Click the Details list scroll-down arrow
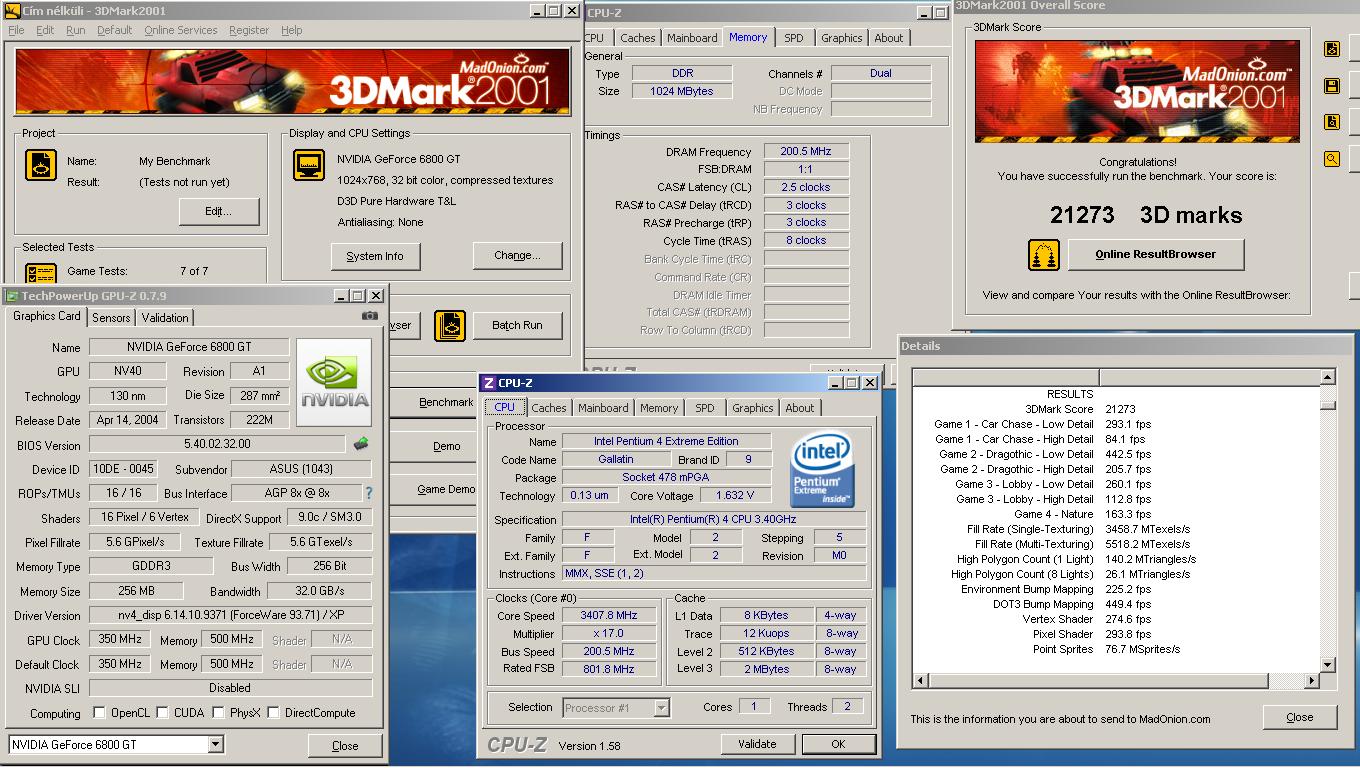The height and width of the screenshot is (768, 1360). pyautogui.click(x=1328, y=665)
